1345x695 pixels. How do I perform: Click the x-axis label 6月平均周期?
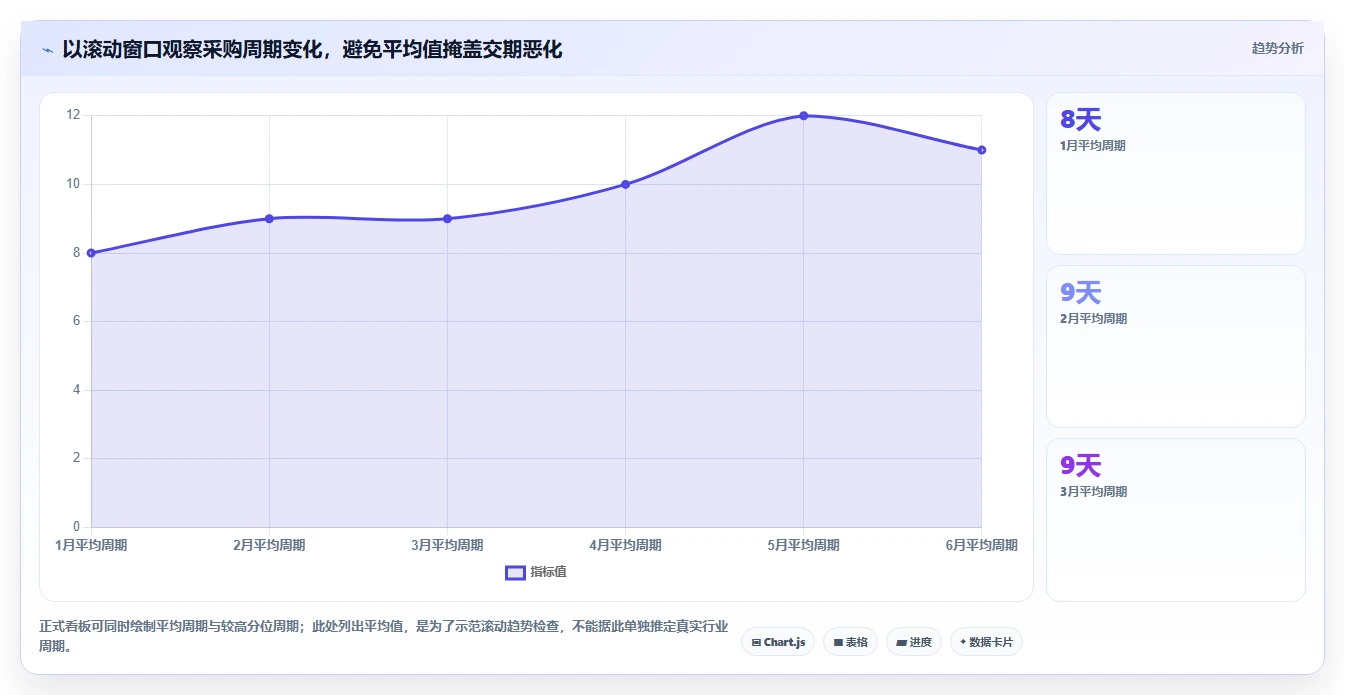[981, 545]
